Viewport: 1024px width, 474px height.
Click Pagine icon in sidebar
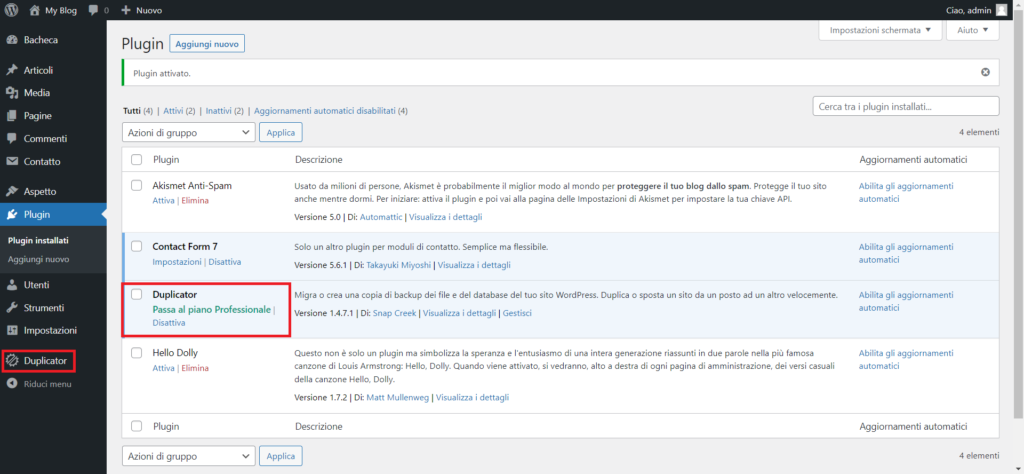click(12, 116)
